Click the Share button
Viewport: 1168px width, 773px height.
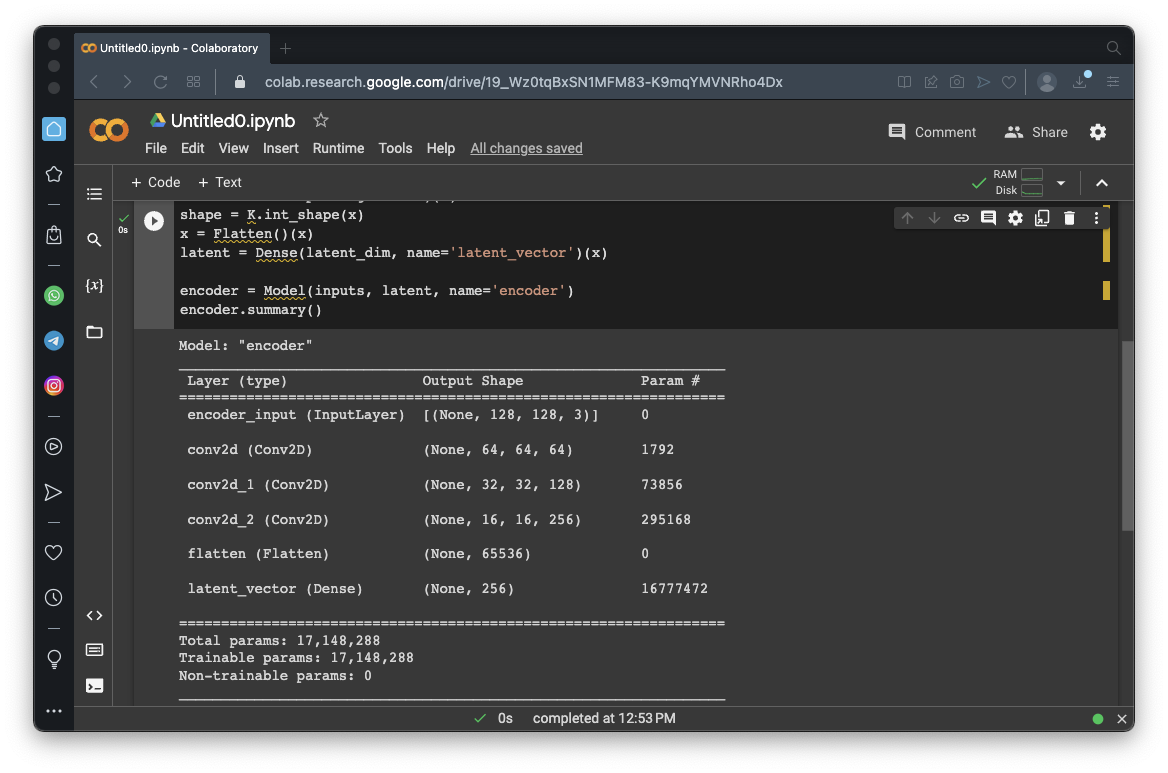[1036, 132]
